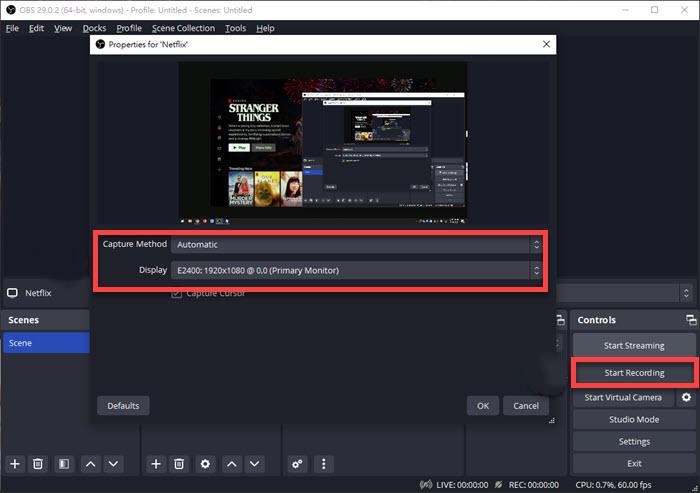Click the Properties dialog resize grip
Image resolution: width=700 pixels, height=493 pixels.
pyautogui.click(x=552, y=420)
